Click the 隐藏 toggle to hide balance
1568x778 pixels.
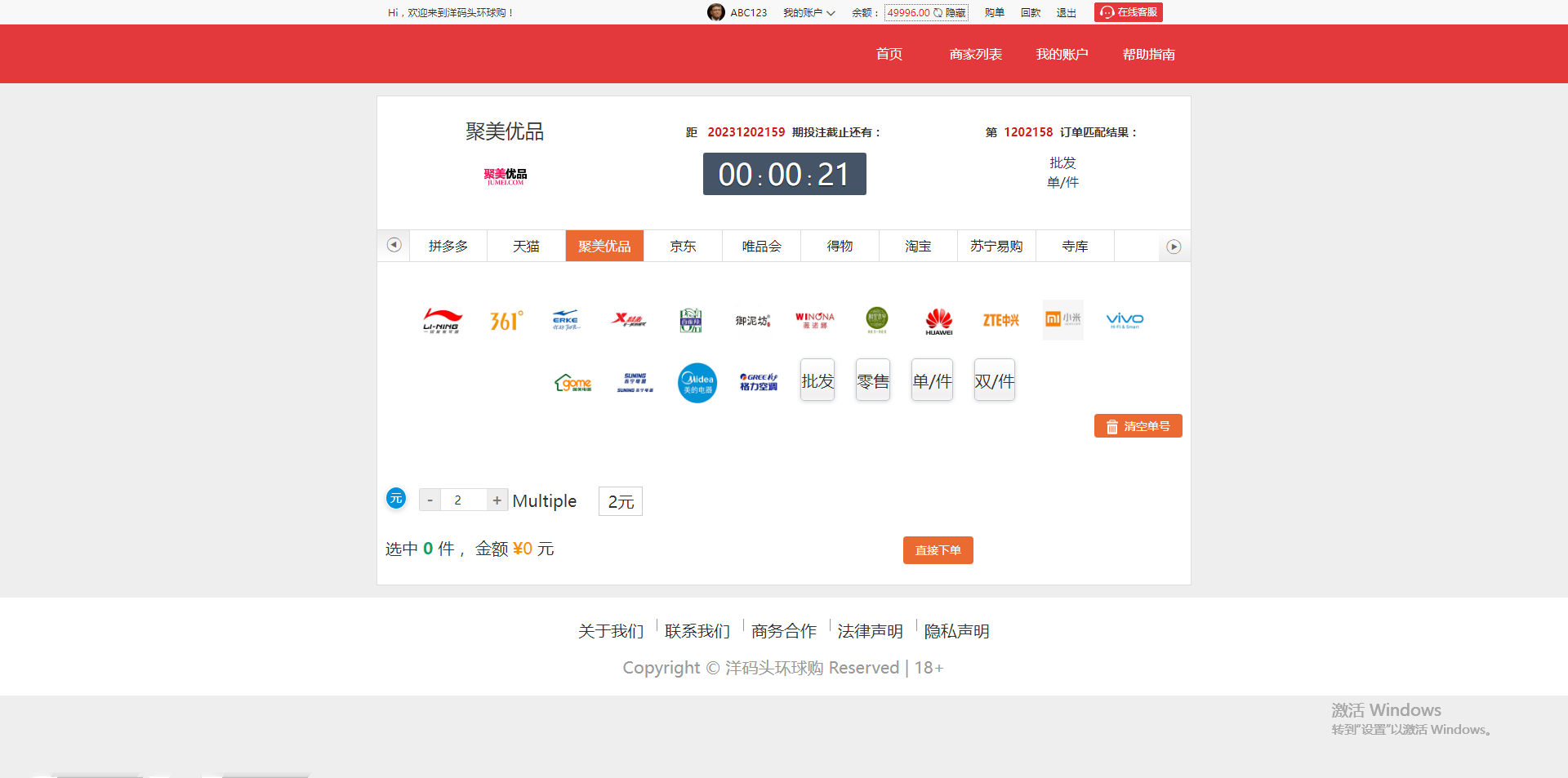tap(954, 12)
